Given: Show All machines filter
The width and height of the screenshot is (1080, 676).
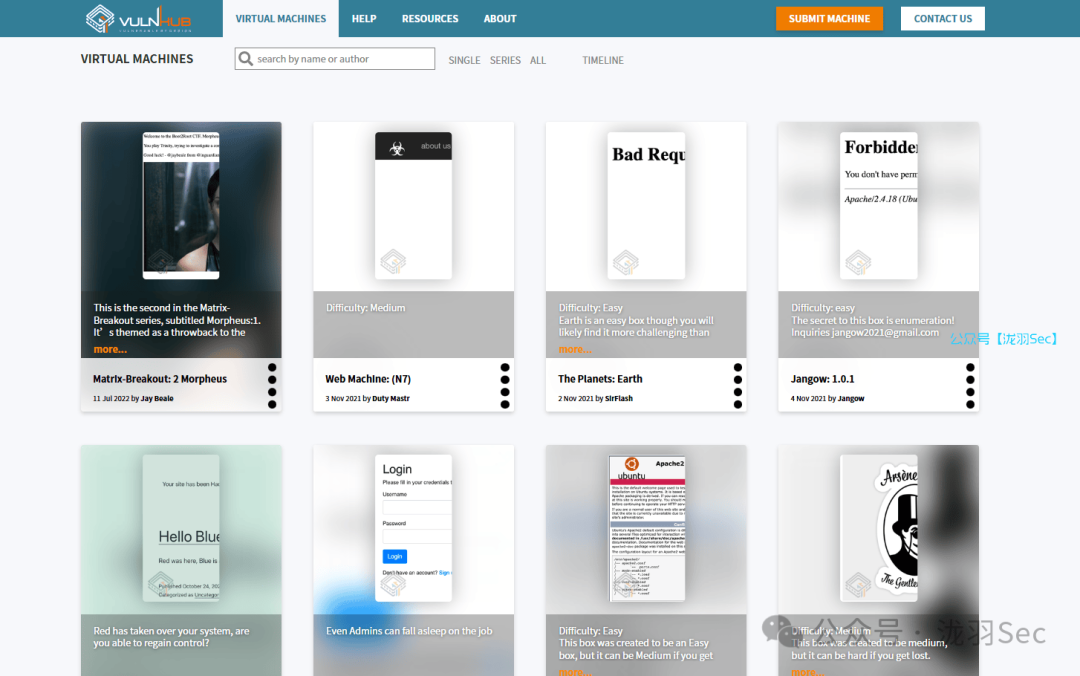Looking at the screenshot, I should (x=538, y=61).
